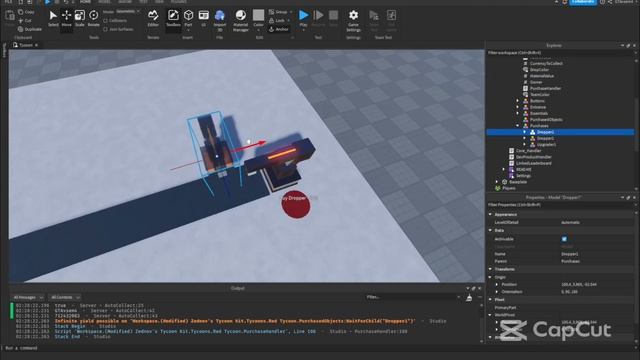The height and width of the screenshot is (360, 640).
Task: Activate the Rotate tool
Action: [x=93, y=18]
